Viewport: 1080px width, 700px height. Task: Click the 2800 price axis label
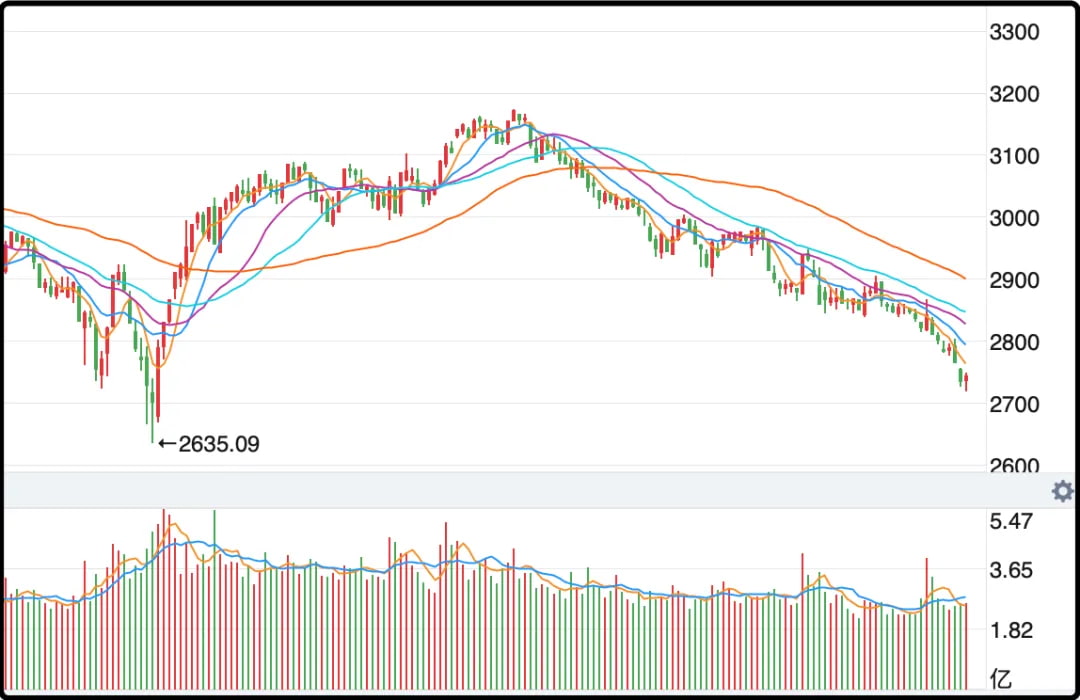click(1014, 342)
